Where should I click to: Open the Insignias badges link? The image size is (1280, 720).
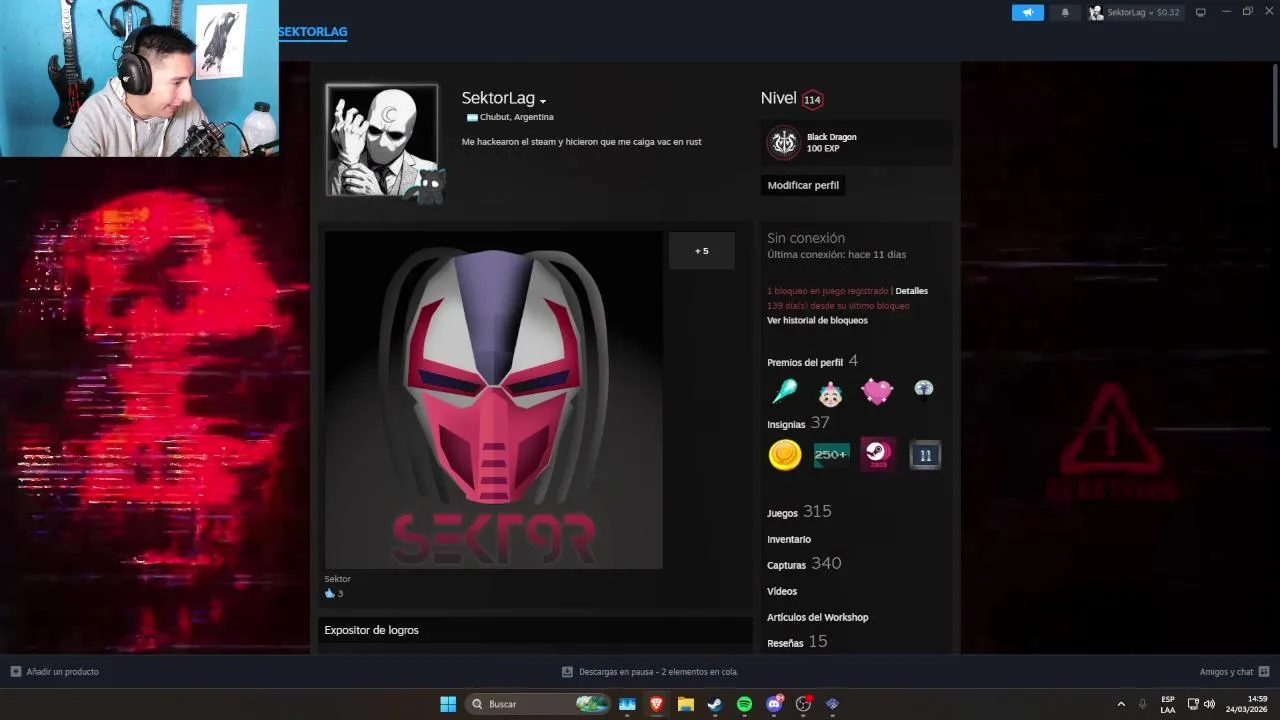click(786, 424)
